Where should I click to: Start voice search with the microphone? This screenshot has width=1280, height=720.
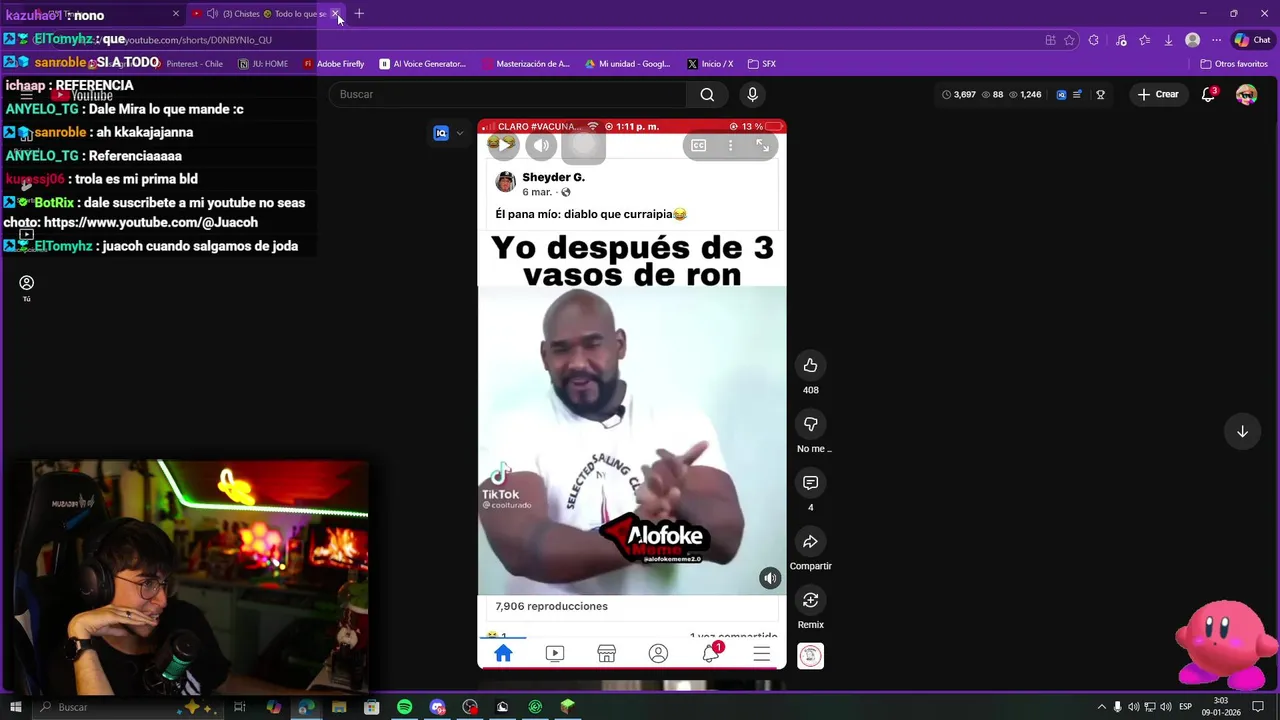click(x=752, y=94)
